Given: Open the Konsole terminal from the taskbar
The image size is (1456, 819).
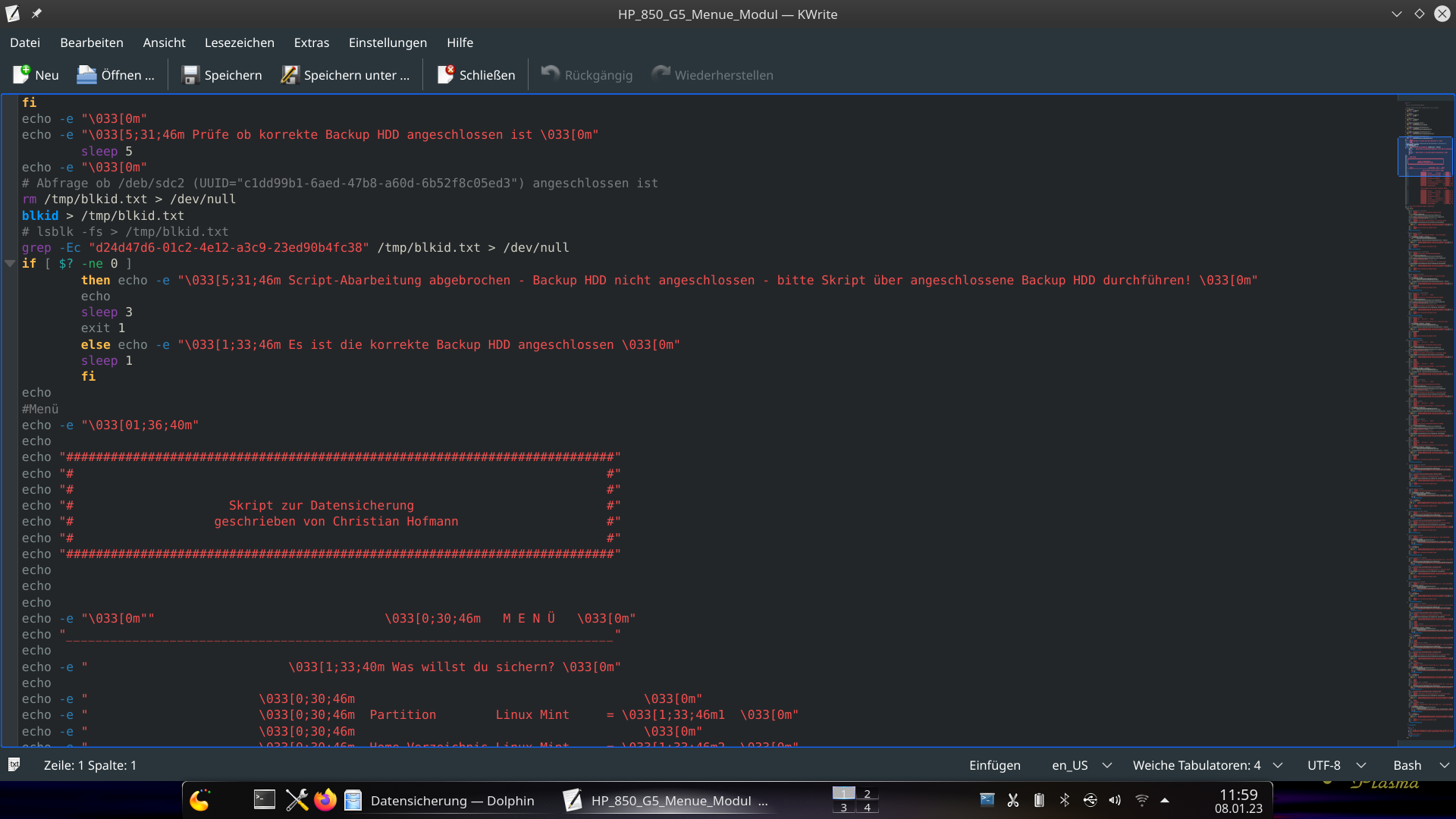Looking at the screenshot, I should pyautogui.click(x=264, y=800).
